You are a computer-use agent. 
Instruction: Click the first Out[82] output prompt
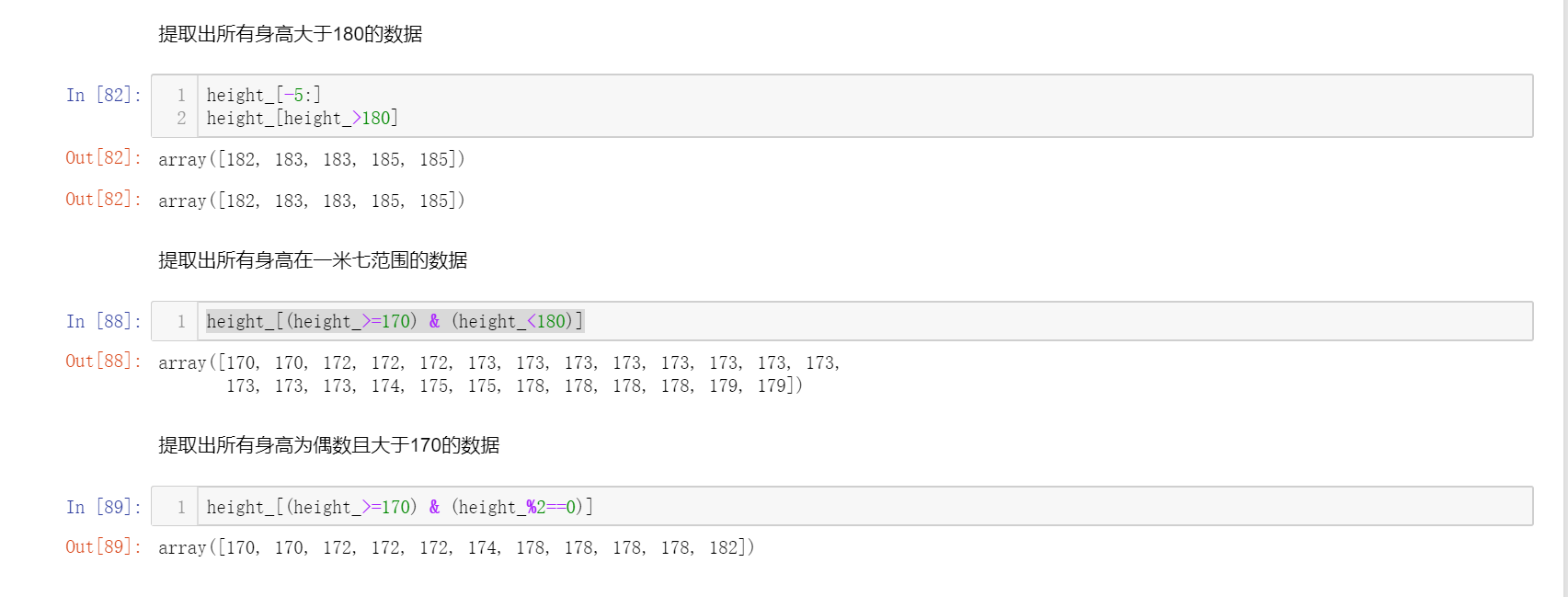pyautogui.click(x=103, y=158)
